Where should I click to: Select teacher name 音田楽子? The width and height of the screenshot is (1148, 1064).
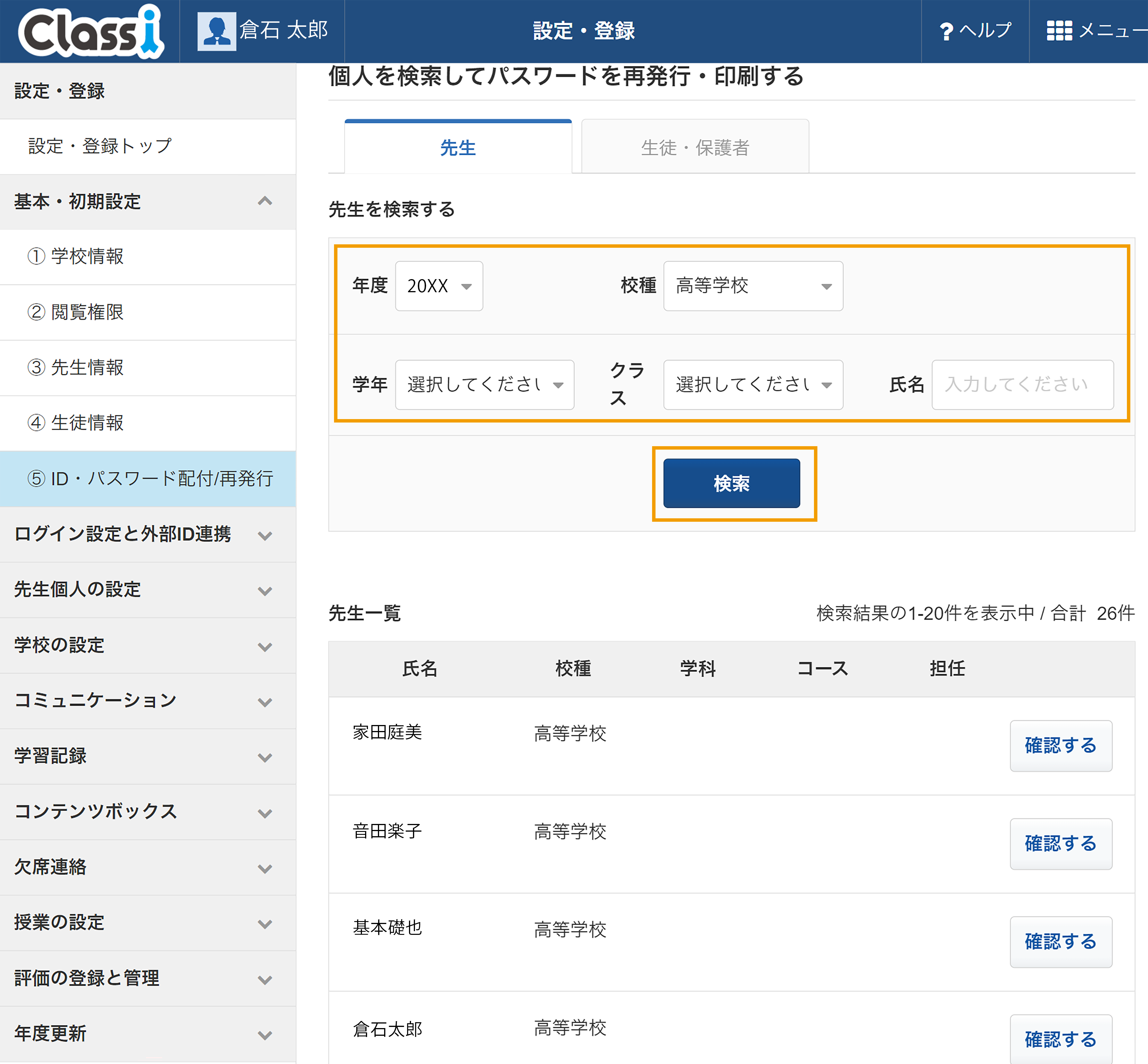click(x=387, y=831)
